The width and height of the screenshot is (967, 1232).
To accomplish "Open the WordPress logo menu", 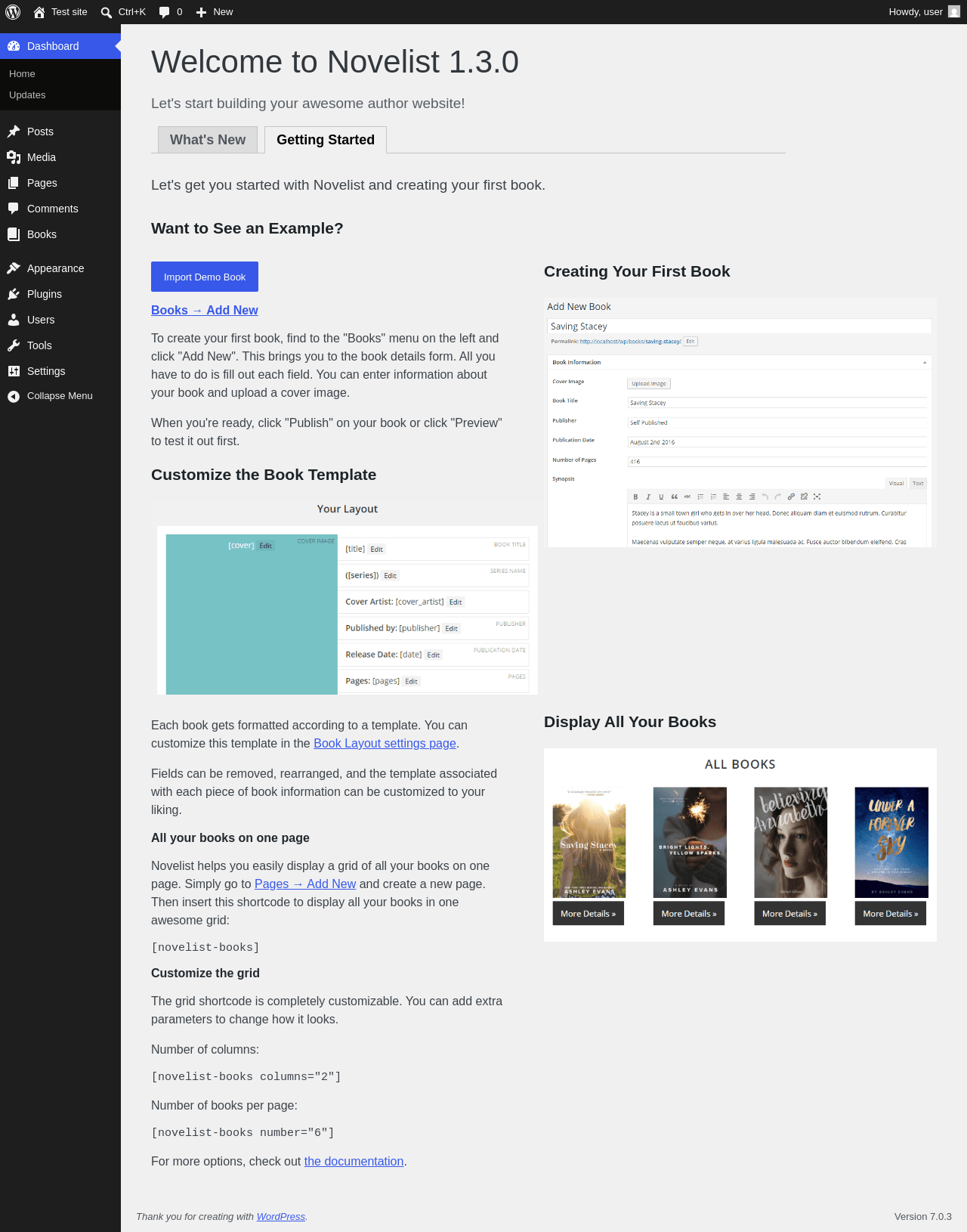I will coord(13,12).
